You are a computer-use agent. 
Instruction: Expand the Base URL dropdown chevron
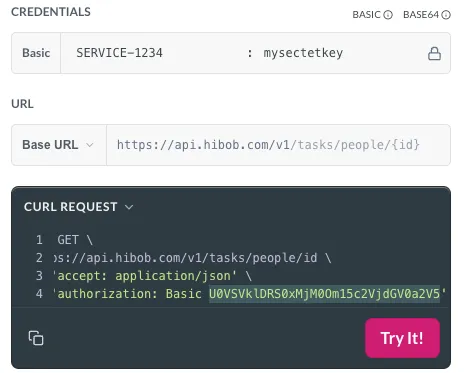(x=89, y=145)
